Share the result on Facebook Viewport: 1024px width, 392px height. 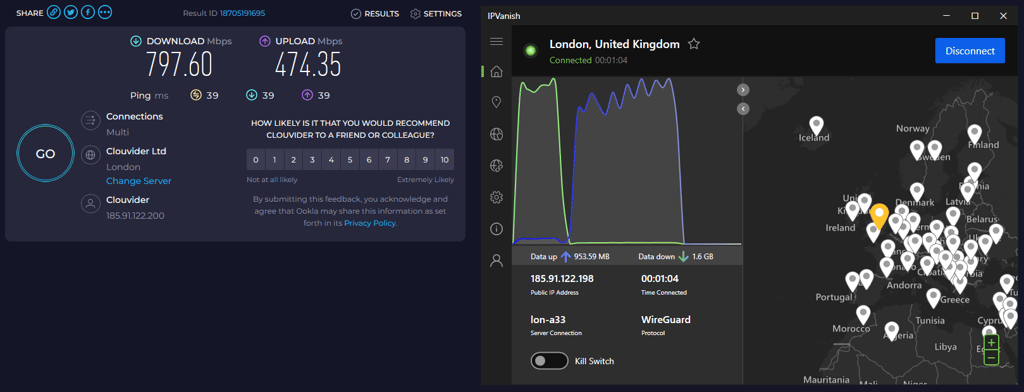pos(89,13)
